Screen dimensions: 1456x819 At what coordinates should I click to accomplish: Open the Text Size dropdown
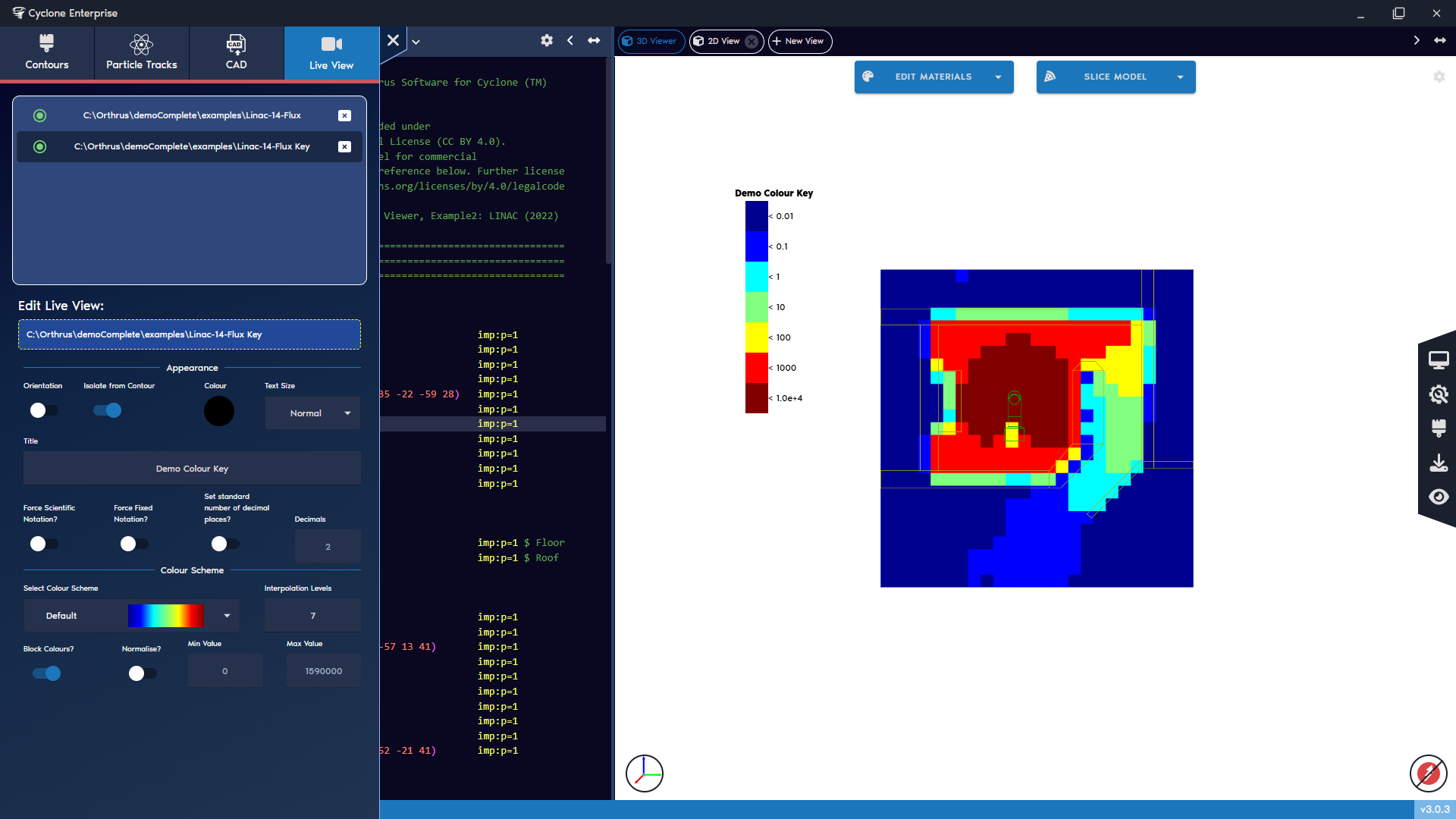pyautogui.click(x=312, y=413)
